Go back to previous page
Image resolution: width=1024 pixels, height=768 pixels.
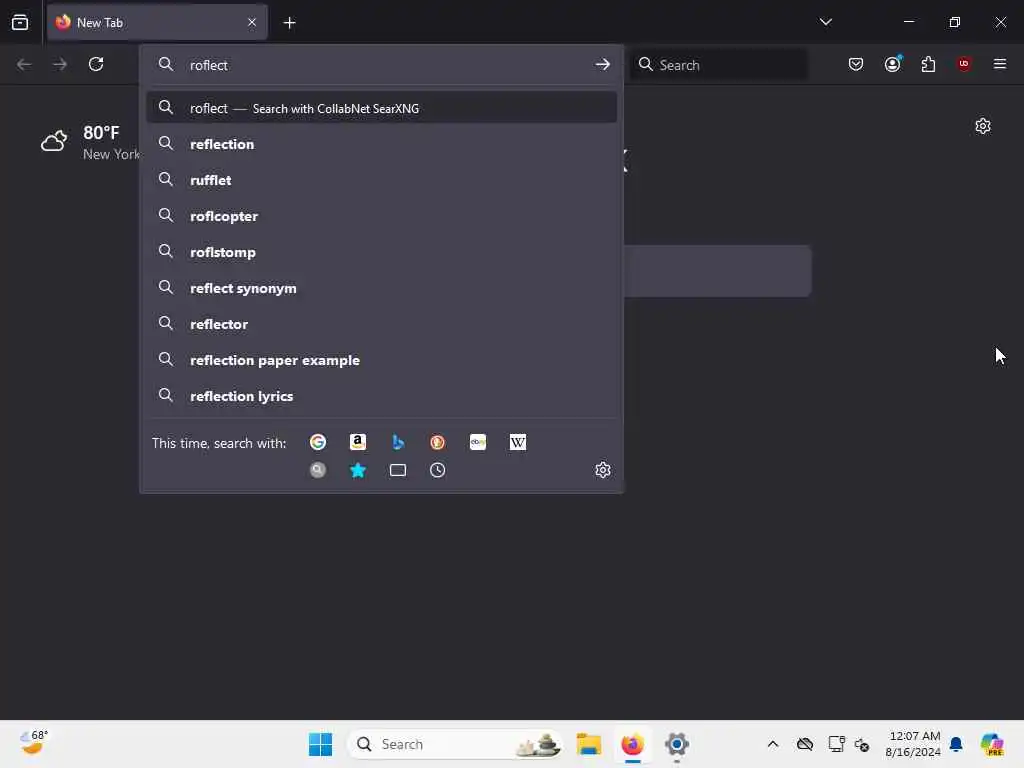[x=24, y=64]
